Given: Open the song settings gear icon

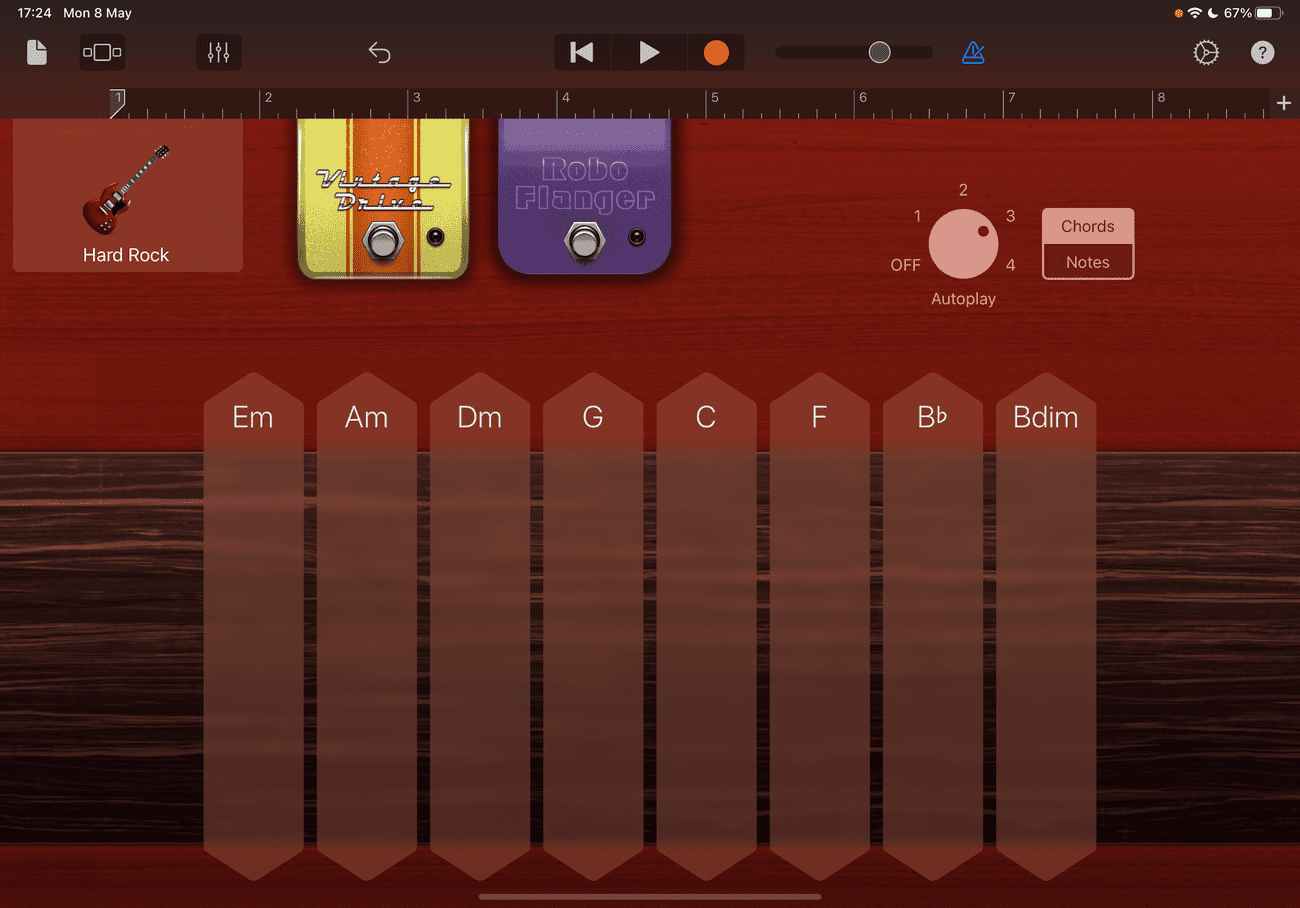Looking at the screenshot, I should (1206, 52).
